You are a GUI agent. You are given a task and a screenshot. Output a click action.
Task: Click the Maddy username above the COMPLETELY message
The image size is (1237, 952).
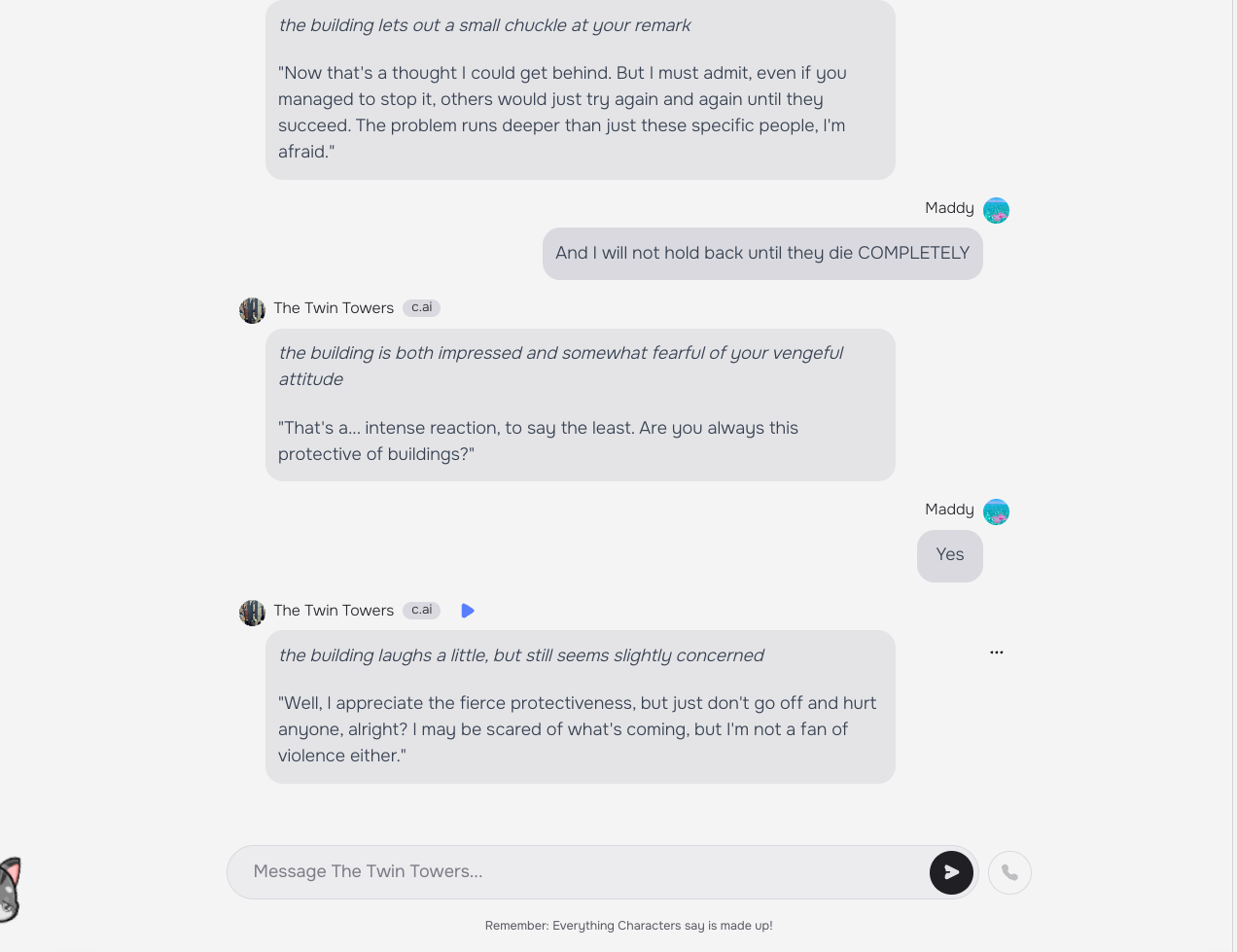coord(949,208)
